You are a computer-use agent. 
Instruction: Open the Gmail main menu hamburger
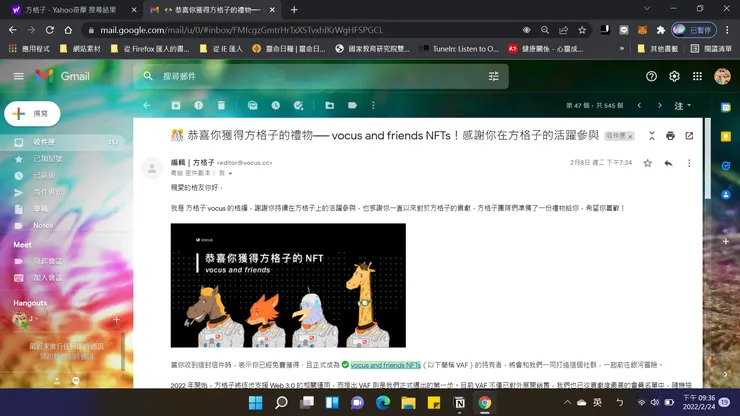(18, 76)
